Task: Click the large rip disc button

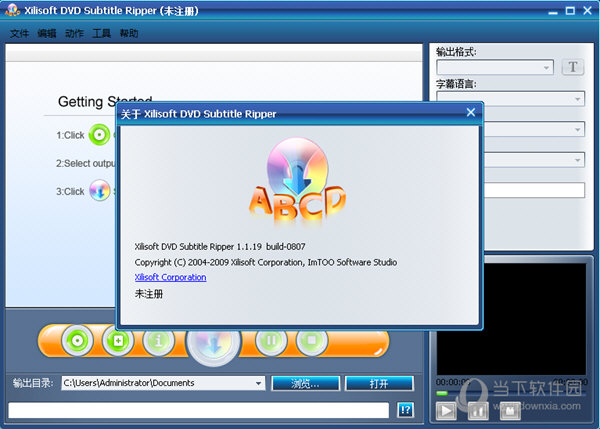Action: point(214,346)
